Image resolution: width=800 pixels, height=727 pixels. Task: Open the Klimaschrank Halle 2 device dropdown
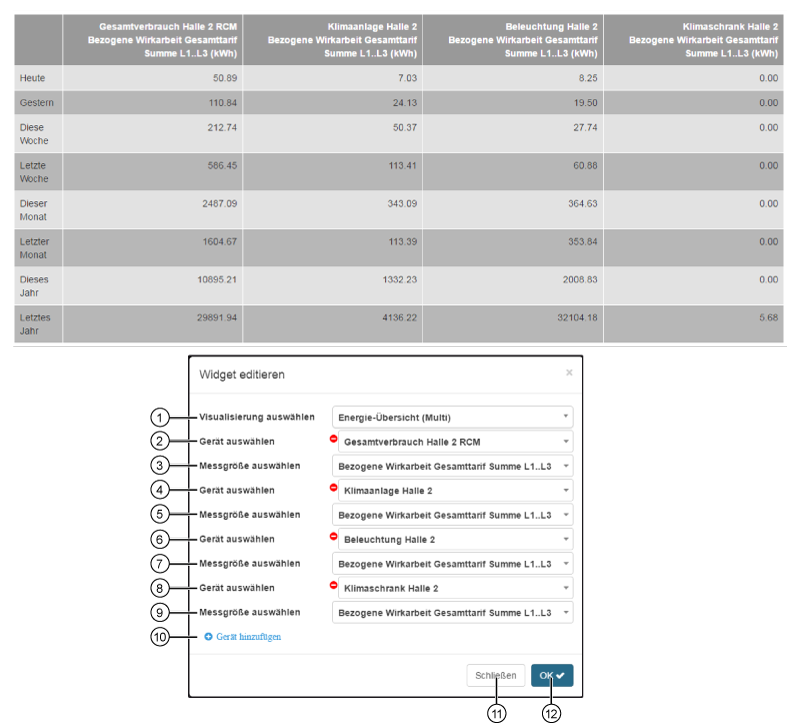point(455,587)
